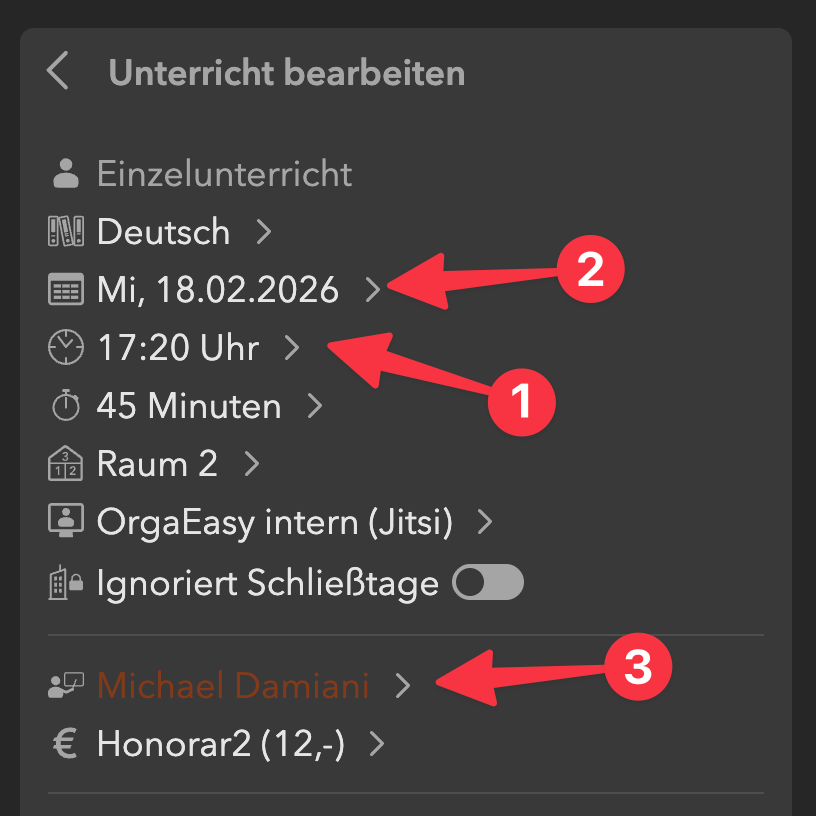
Task: Click the closed-building icon beside Ignoriert Schließtage
Action: [66, 583]
